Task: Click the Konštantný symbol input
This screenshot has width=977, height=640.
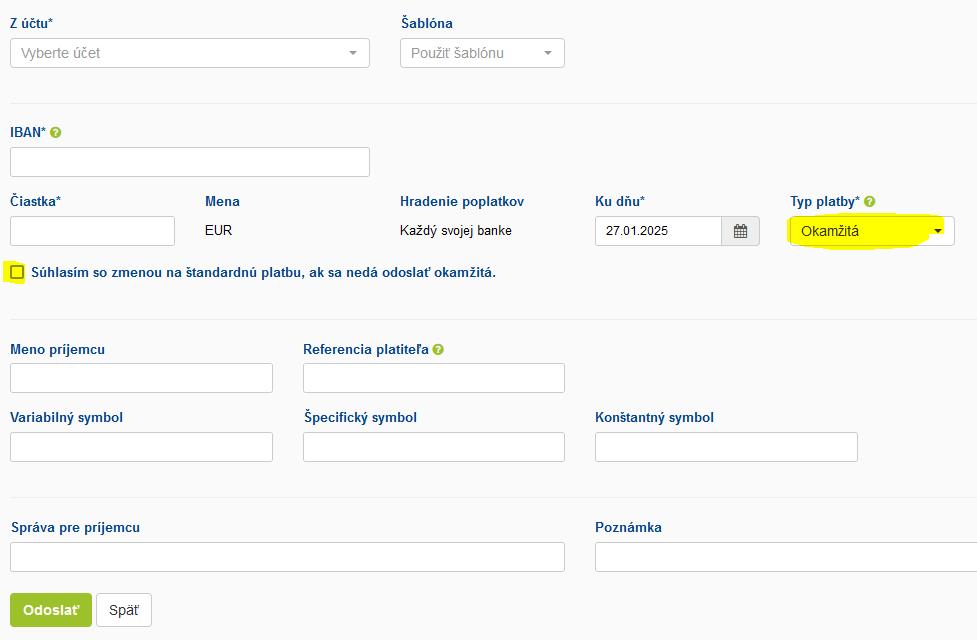Action: point(726,447)
